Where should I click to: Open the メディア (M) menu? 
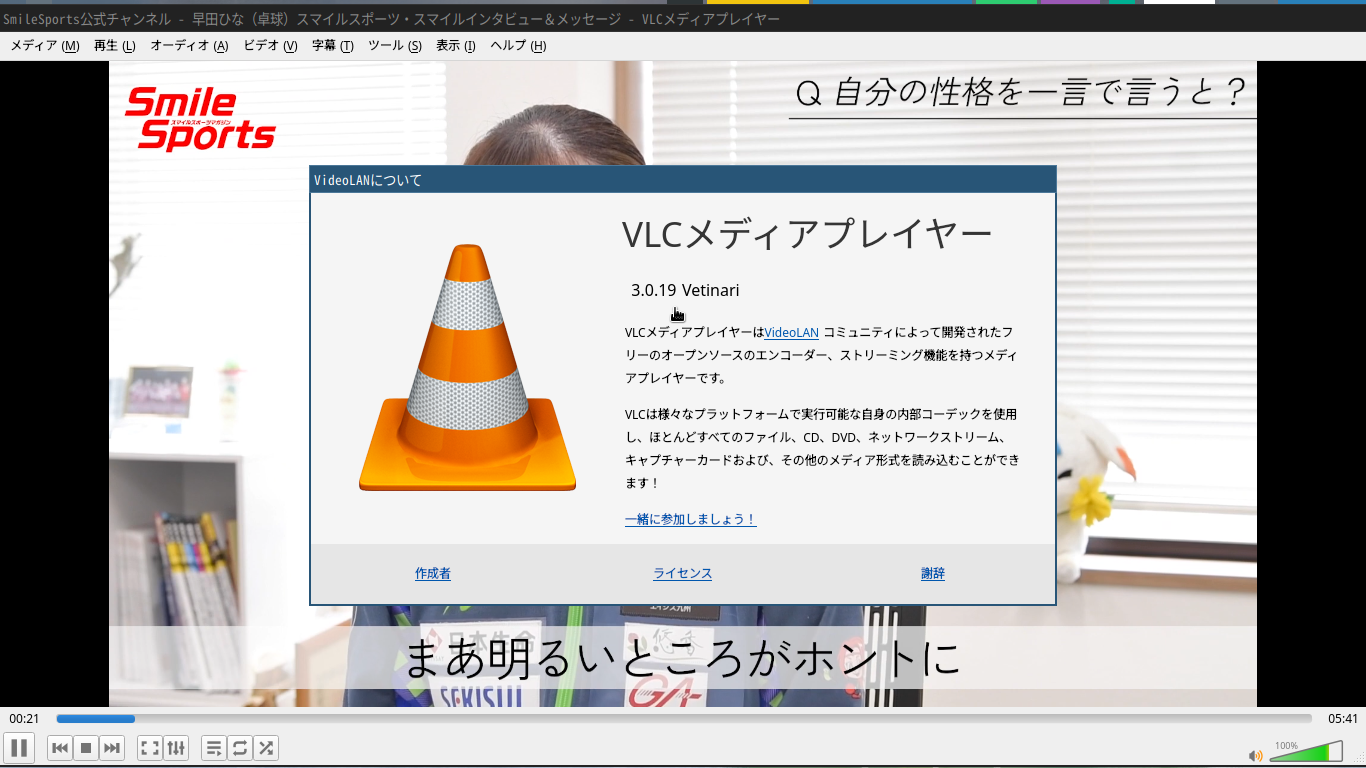click(45, 45)
